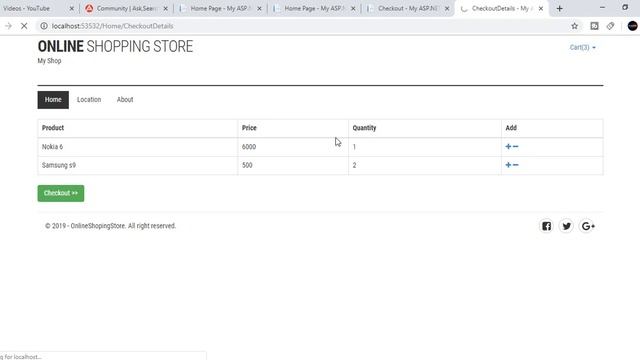Click the green Checkout button

tap(61, 193)
